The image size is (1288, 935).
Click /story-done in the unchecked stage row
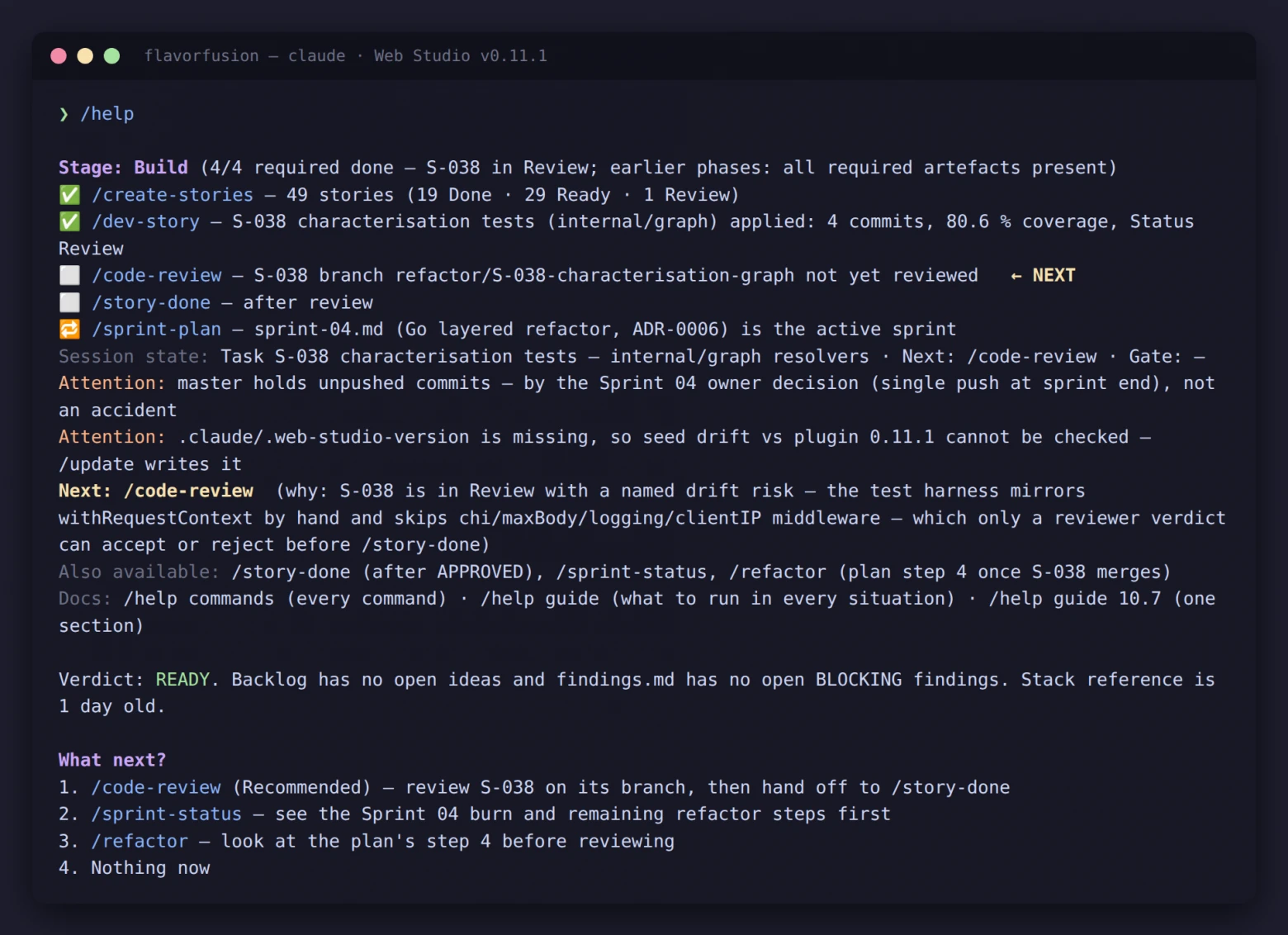point(150,303)
